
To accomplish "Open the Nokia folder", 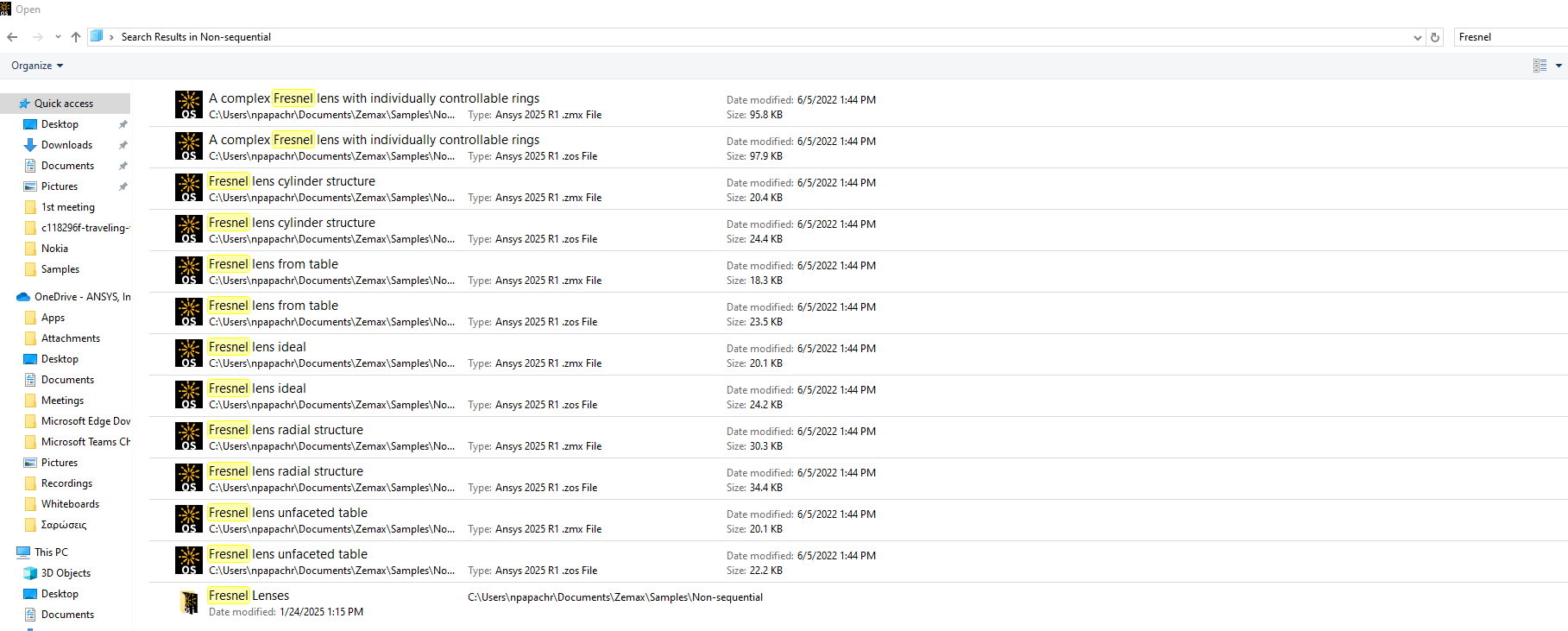I will (54, 249).
